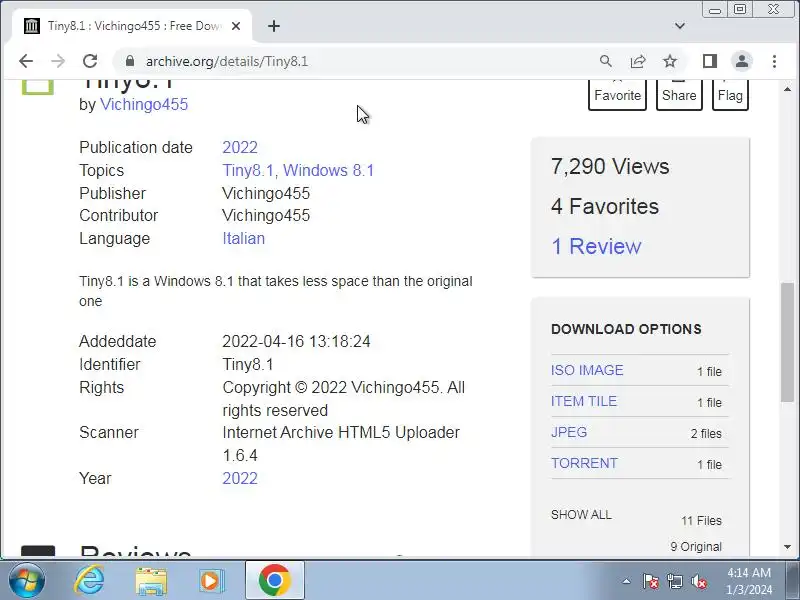Image resolution: width=800 pixels, height=600 pixels.
Task: Click the Favorite button
Action: pos(617,95)
